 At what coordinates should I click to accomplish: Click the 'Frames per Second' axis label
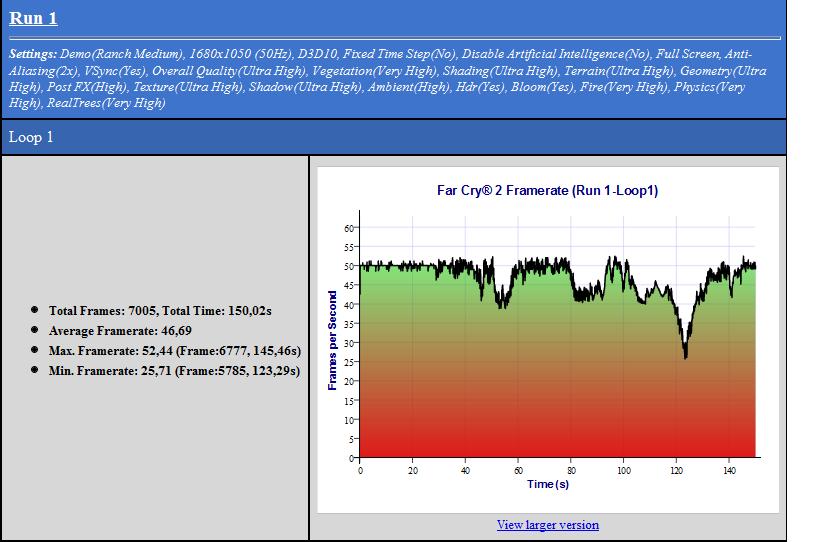(x=332, y=341)
